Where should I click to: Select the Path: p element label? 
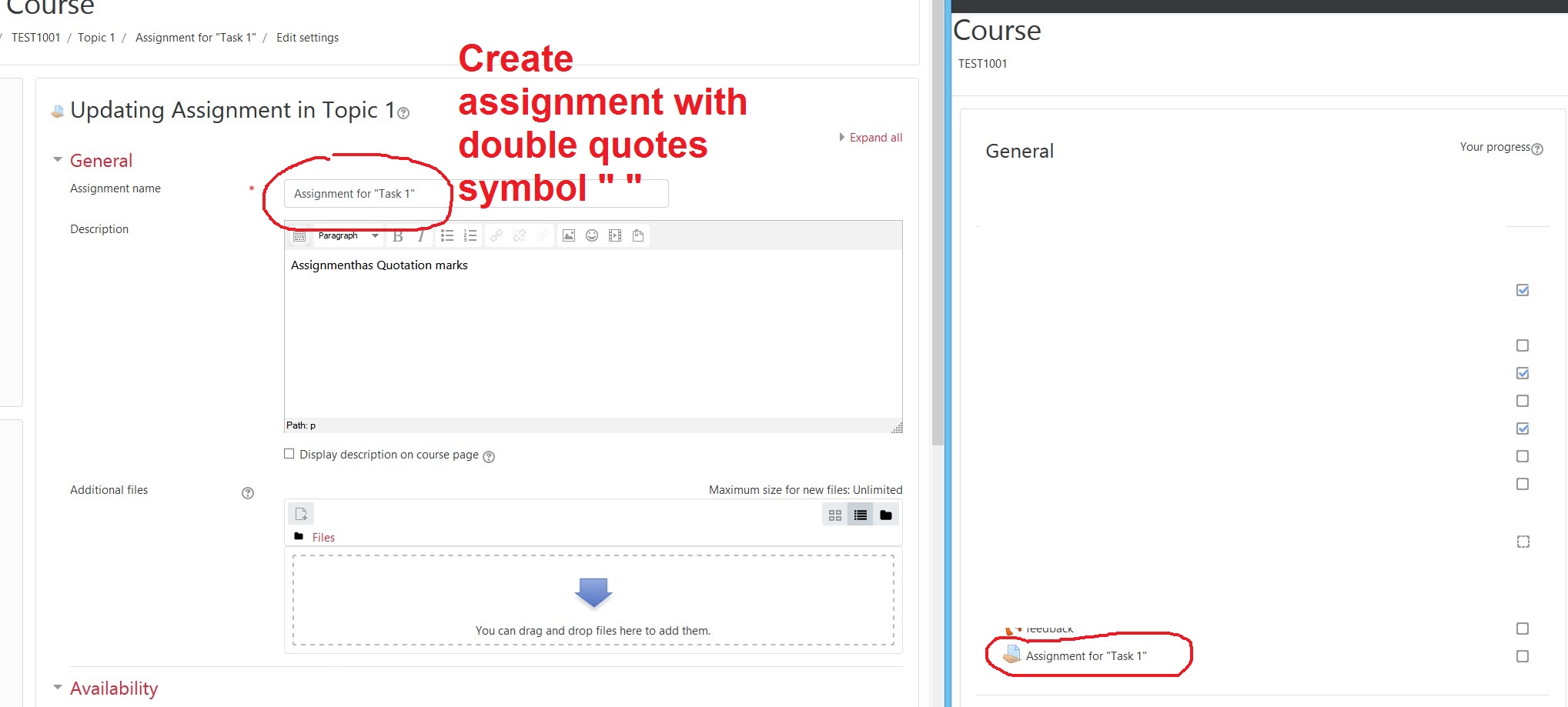point(301,425)
